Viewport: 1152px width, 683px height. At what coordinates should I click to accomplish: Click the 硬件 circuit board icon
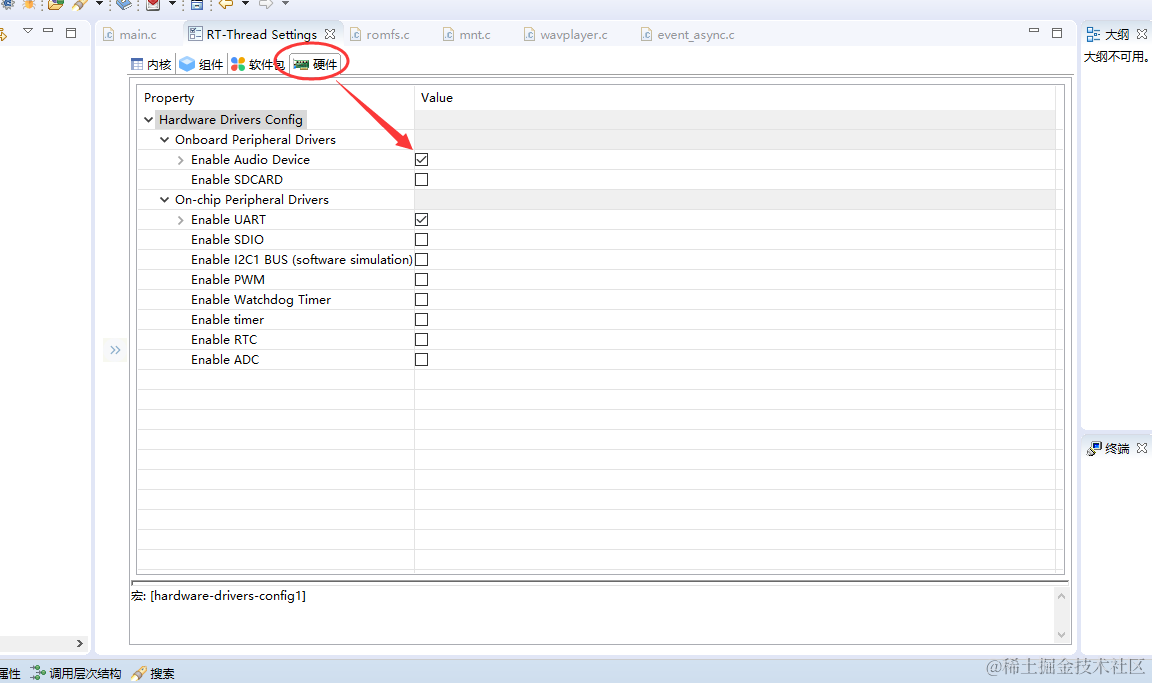point(300,65)
